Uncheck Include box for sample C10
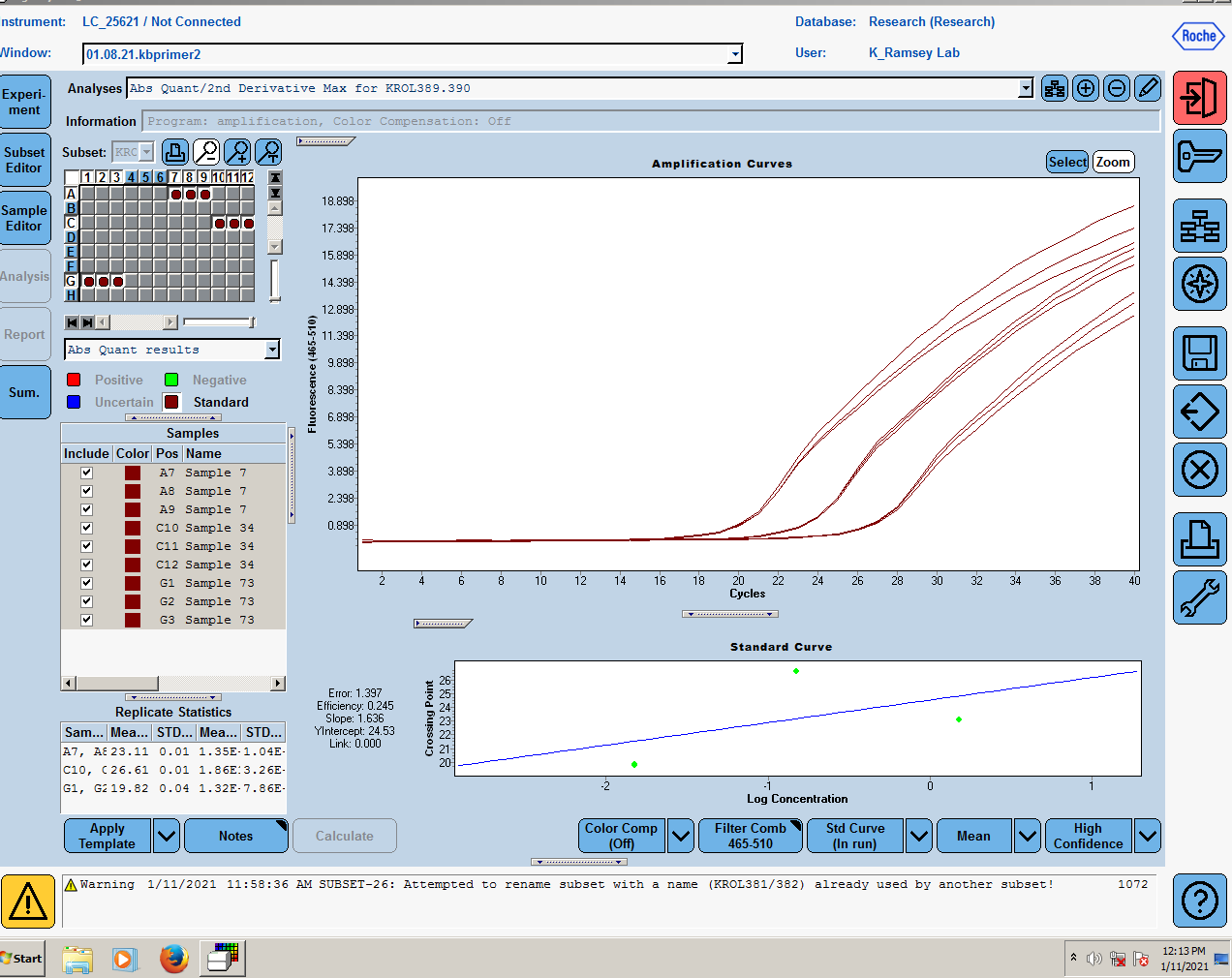 [x=86, y=528]
